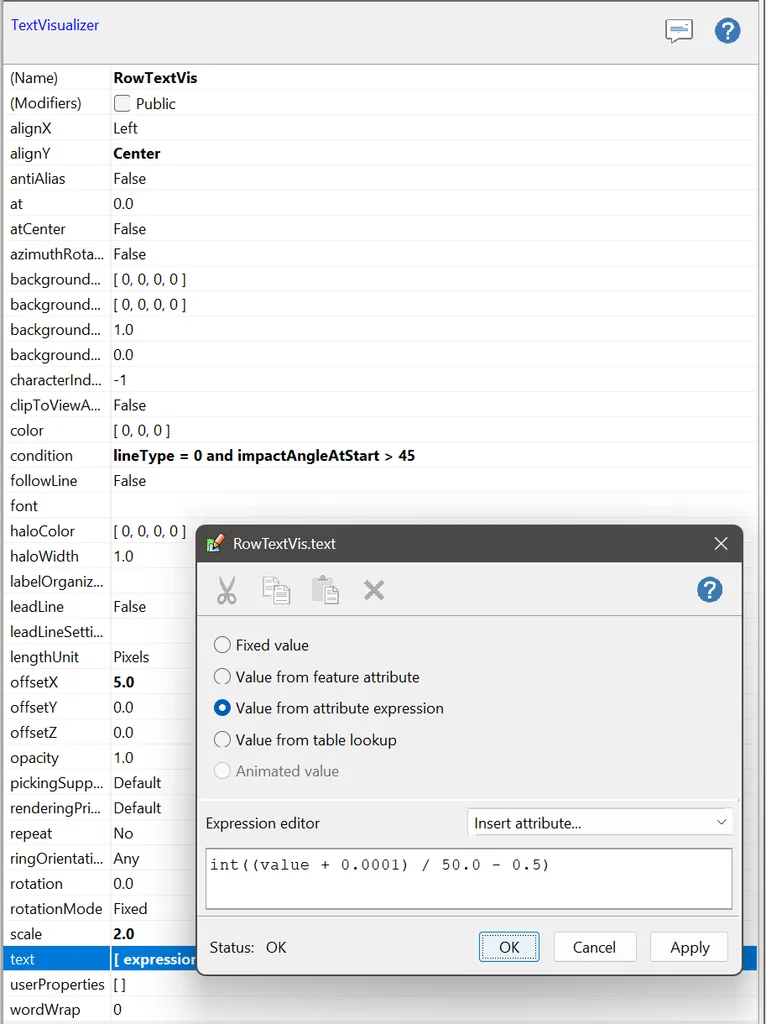Toggle the Public modifier checkbox

[122, 103]
